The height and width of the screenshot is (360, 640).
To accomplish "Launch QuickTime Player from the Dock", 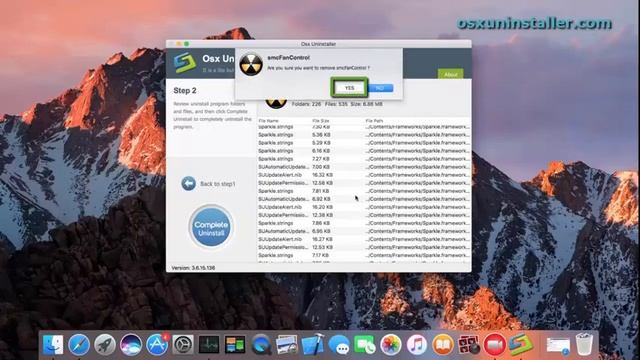I will (261, 345).
